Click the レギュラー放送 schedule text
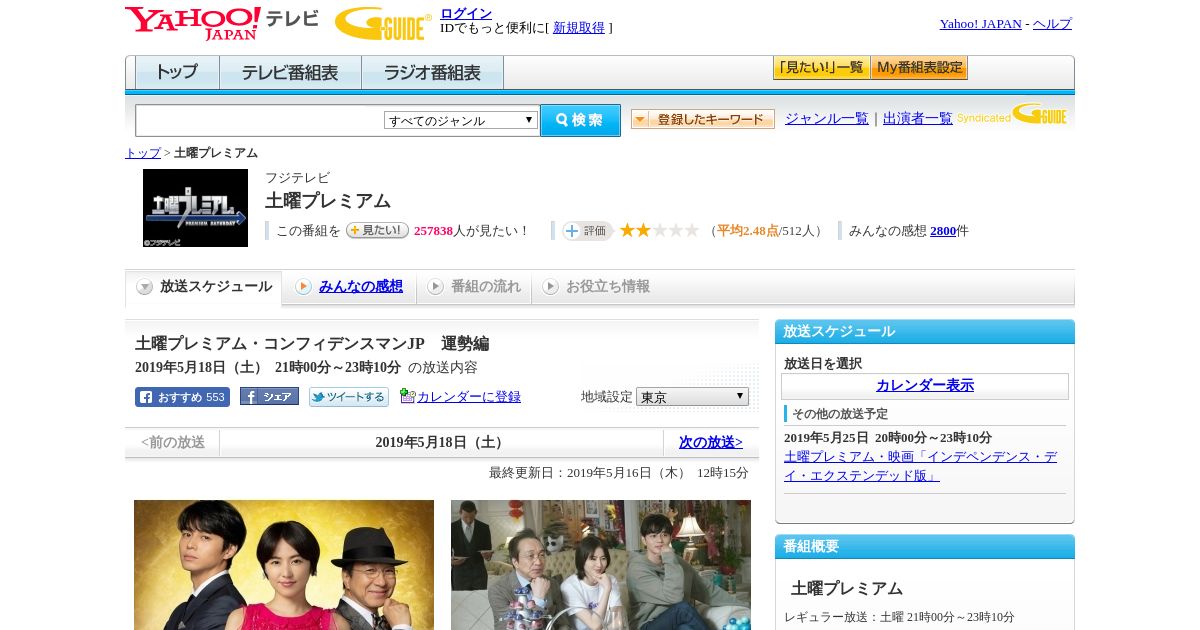The width and height of the screenshot is (1200, 630). pyautogui.click(x=899, y=617)
